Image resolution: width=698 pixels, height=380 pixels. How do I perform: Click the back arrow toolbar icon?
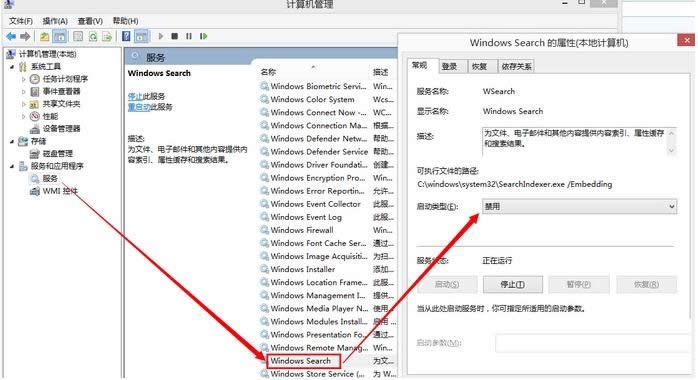(x=11, y=36)
